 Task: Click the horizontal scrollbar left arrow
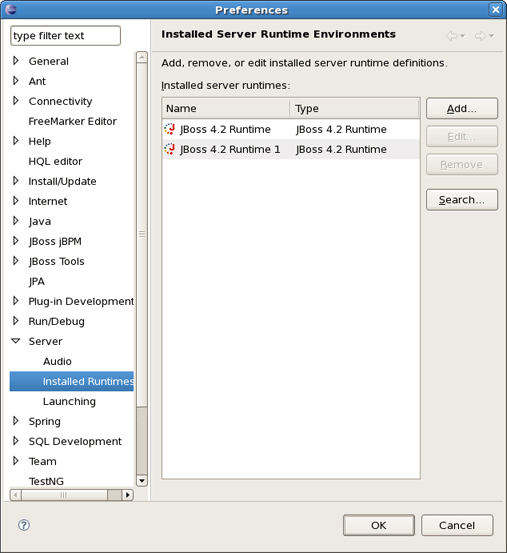[x=16, y=495]
